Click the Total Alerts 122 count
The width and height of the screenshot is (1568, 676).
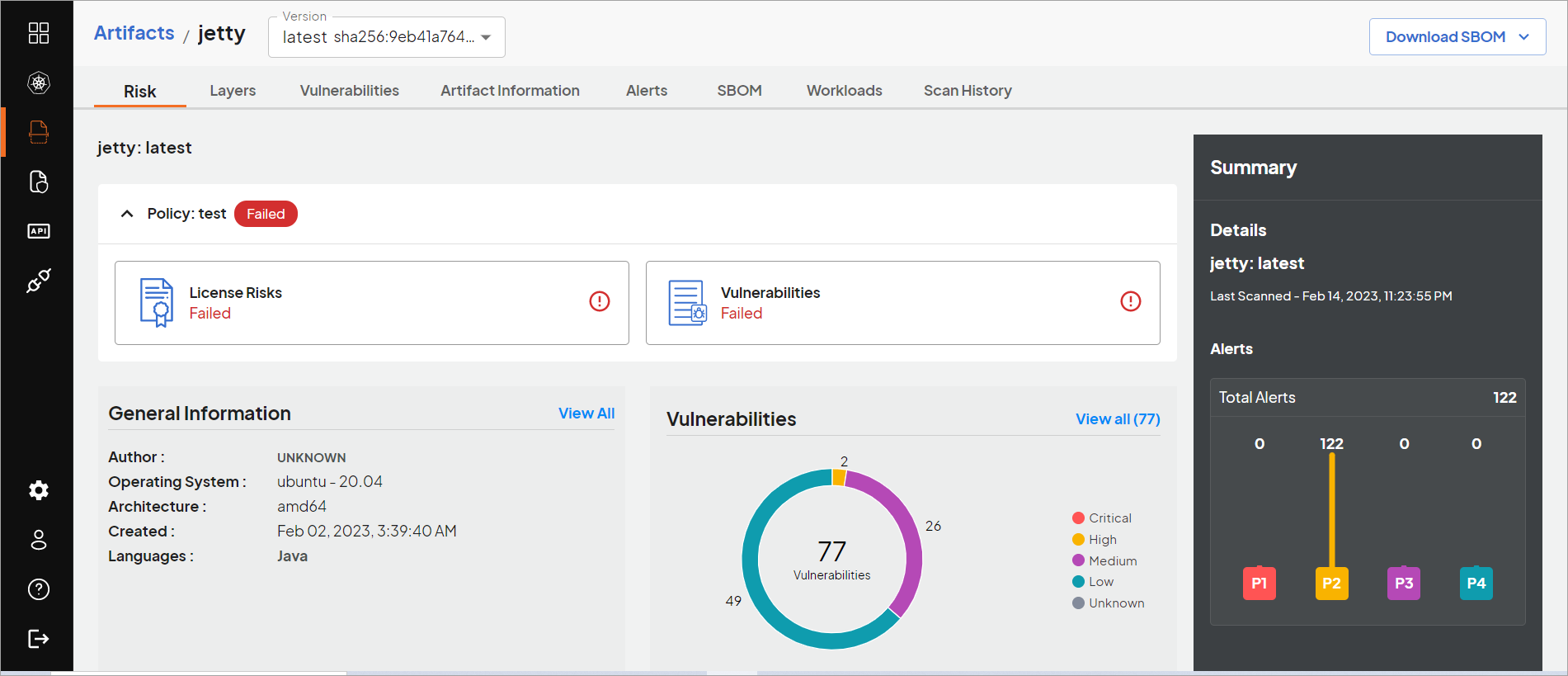click(1504, 398)
